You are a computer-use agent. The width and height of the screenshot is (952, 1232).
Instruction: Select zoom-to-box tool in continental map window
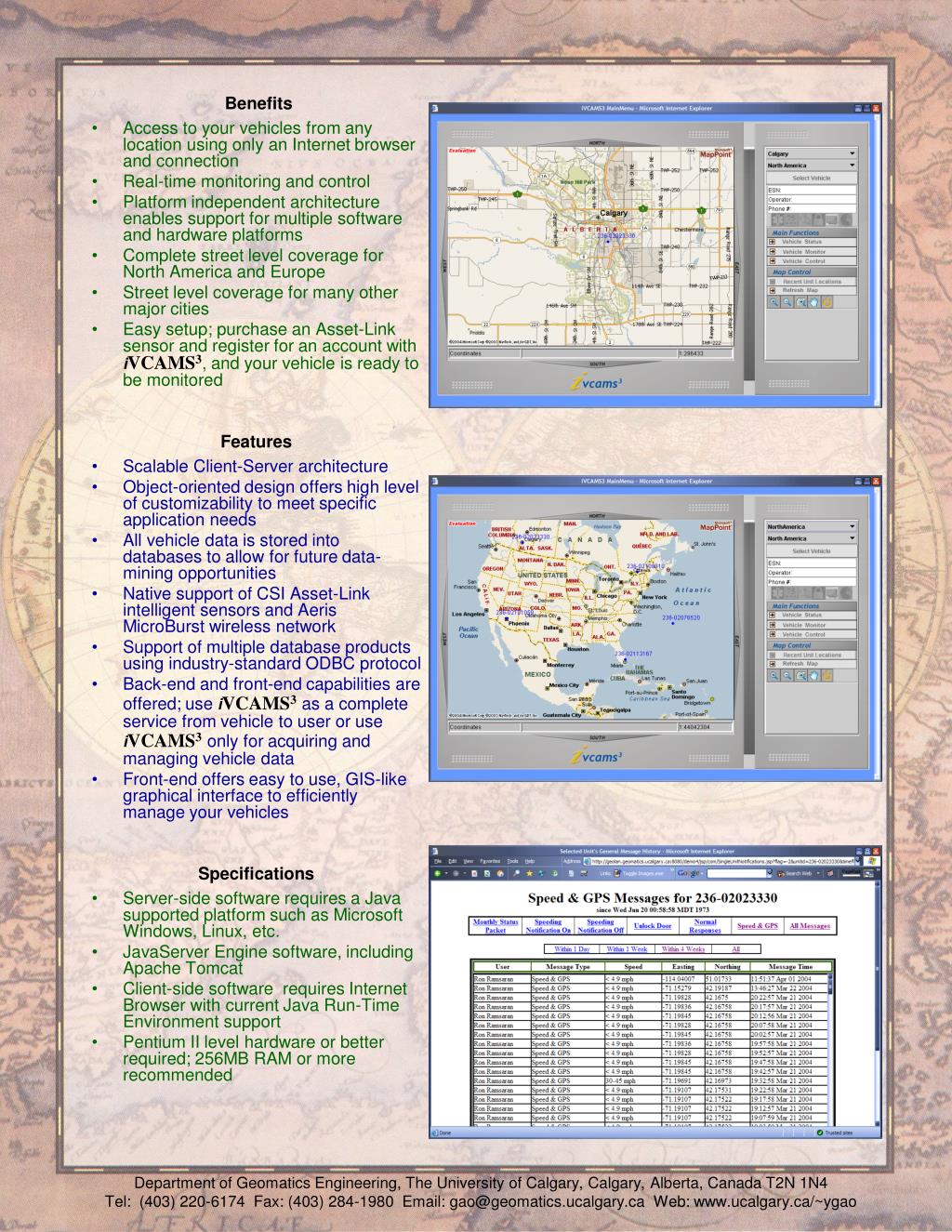click(801, 675)
